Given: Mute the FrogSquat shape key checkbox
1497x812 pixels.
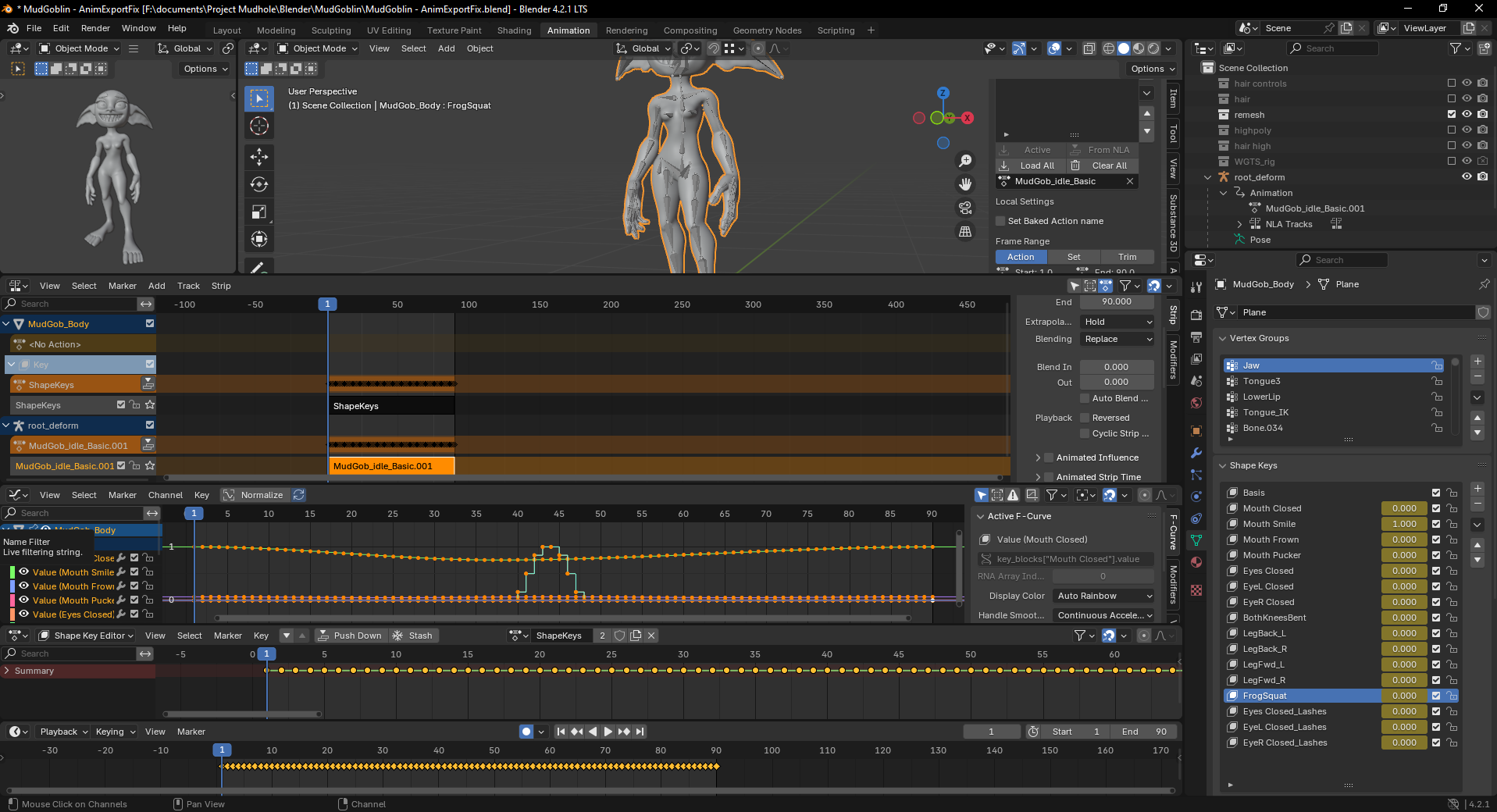Looking at the screenshot, I should click(1435, 696).
